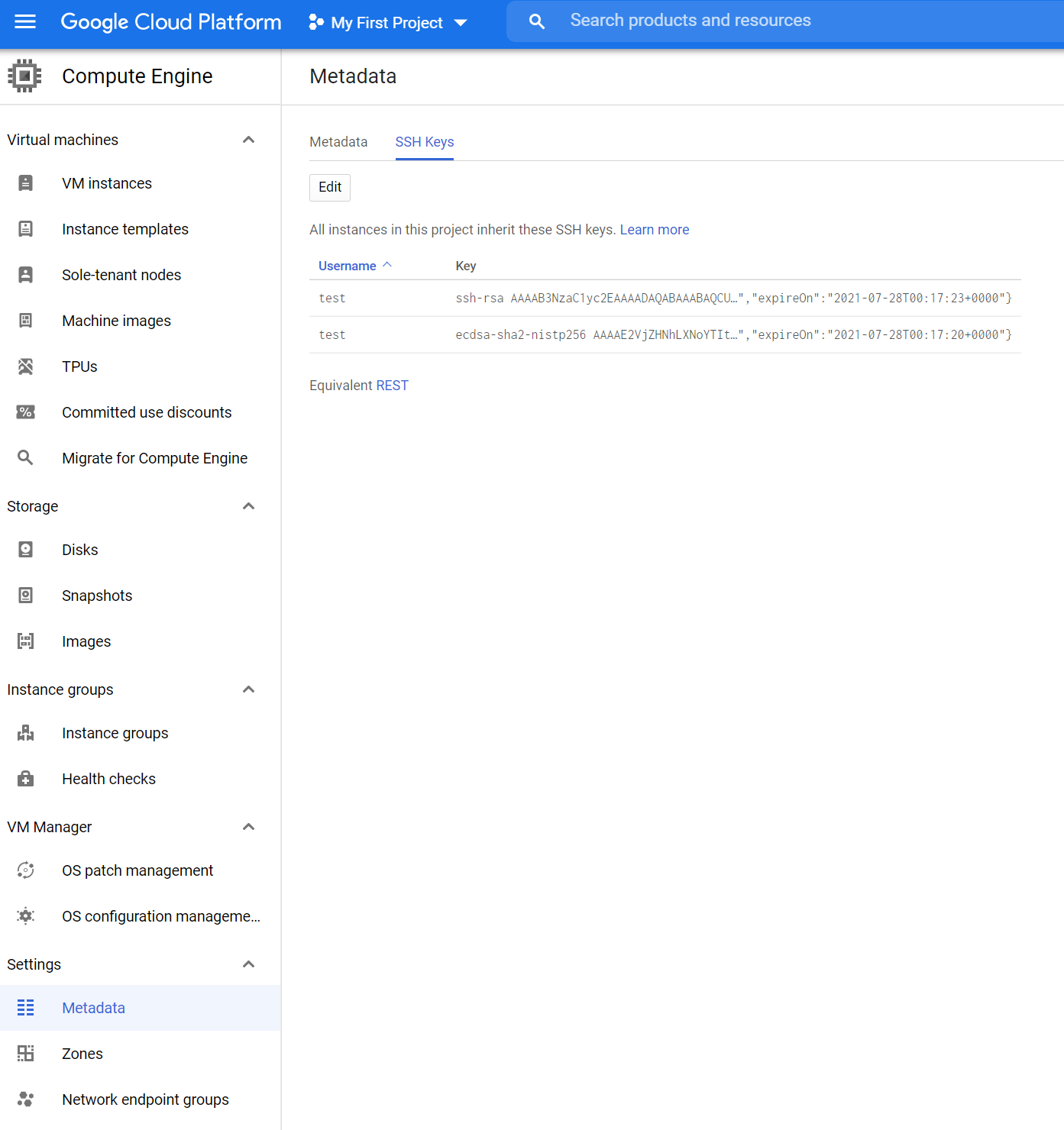Screen dimensions: 1064x1130
Task: Collapse the Instance groups section
Action: click(x=248, y=689)
